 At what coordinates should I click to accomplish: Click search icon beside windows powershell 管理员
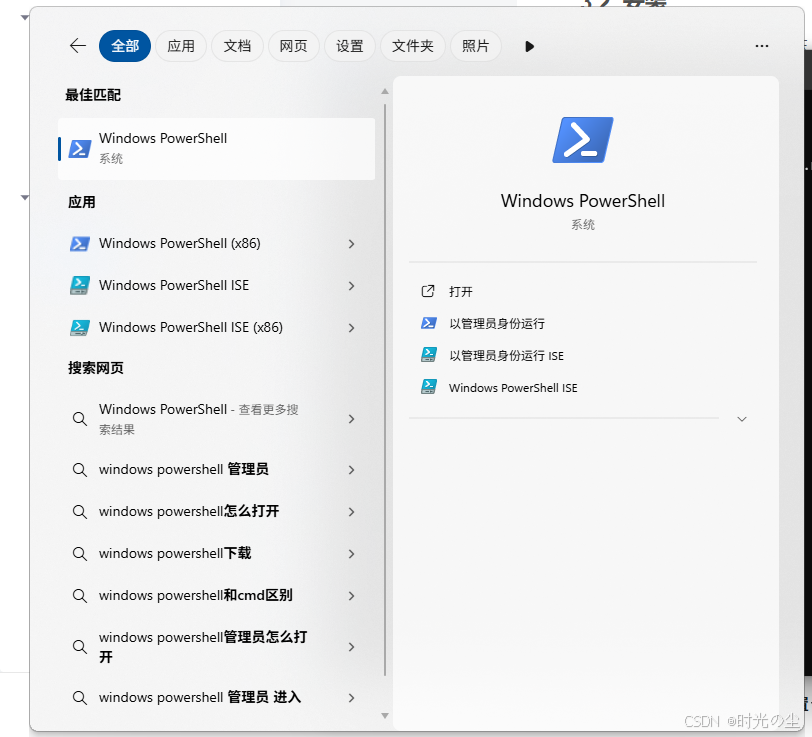pyautogui.click(x=80, y=470)
